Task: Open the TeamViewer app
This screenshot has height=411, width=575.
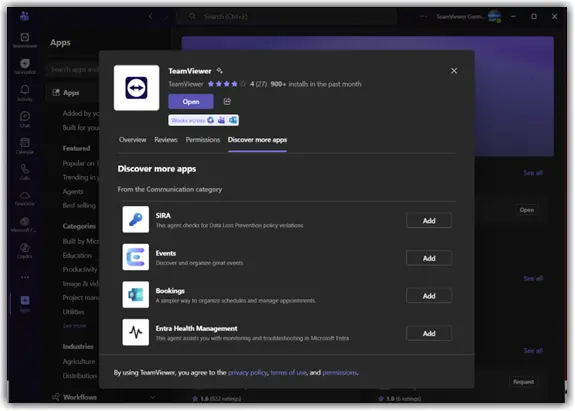Action: coord(191,102)
